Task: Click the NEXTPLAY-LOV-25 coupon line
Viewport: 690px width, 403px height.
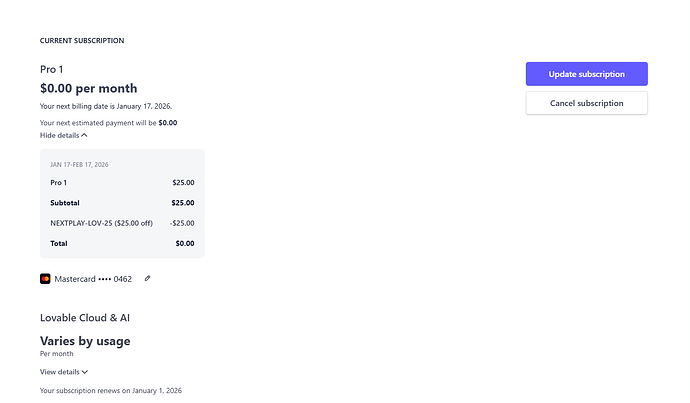Action: (122, 223)
